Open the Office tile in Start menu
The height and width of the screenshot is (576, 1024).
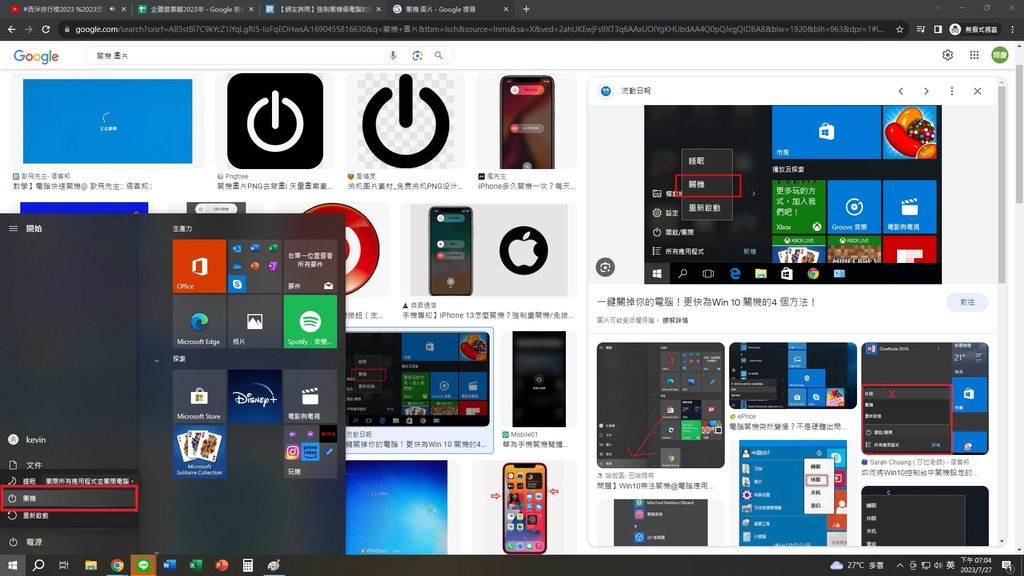pyautogui.click(x=199, y=266)
